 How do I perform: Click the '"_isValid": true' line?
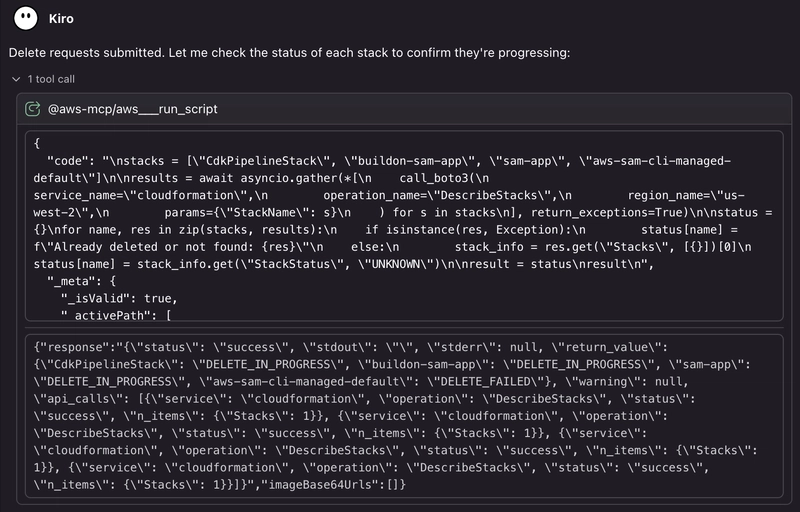click(119, 298)
